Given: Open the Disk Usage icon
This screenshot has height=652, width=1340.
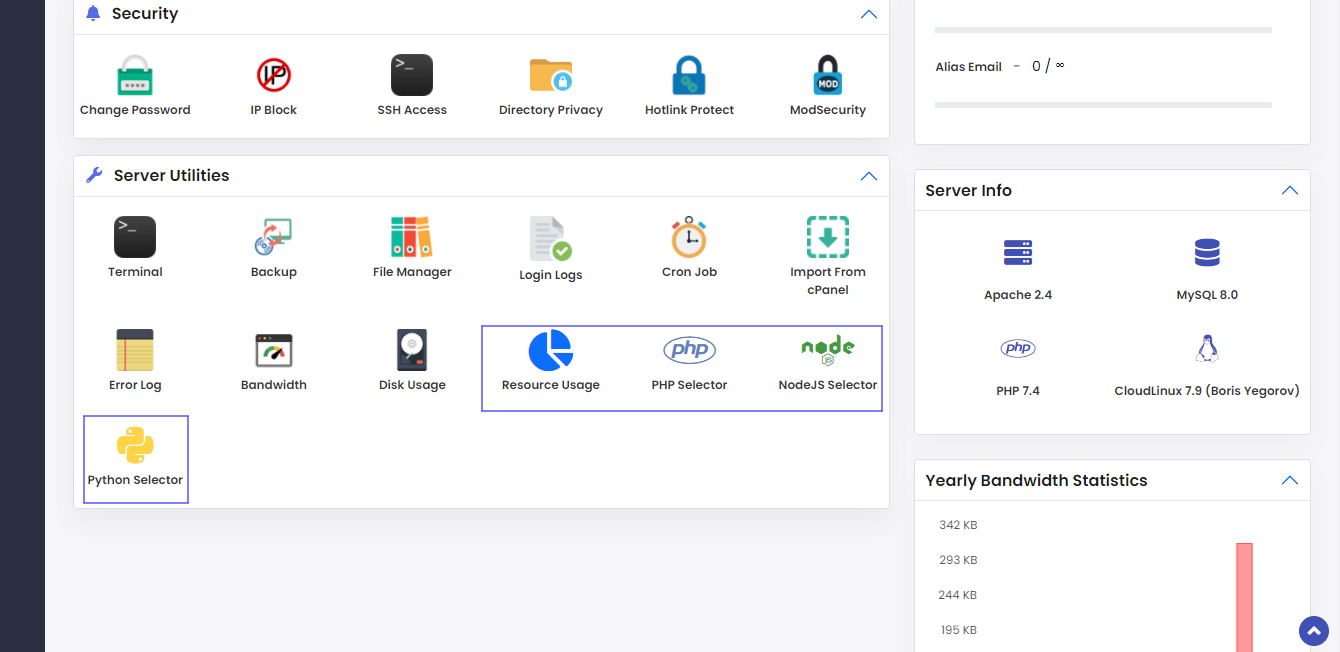Looking at the screenshot, I should tap(411, 350).
